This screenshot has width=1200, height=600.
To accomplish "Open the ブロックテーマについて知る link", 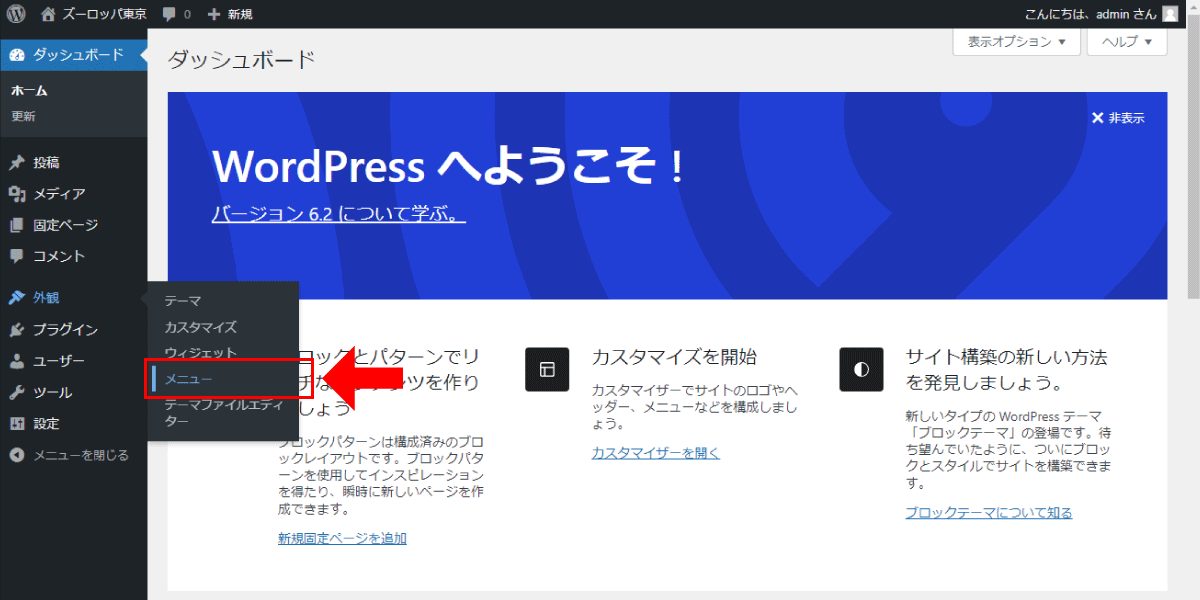I will (x=989, y=513).
